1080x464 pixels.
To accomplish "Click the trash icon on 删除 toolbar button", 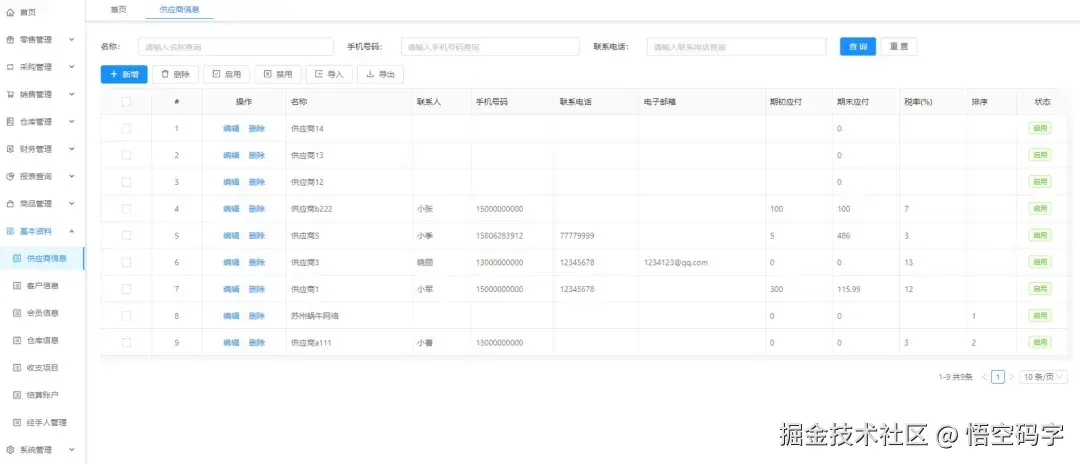I will [165, 74].
